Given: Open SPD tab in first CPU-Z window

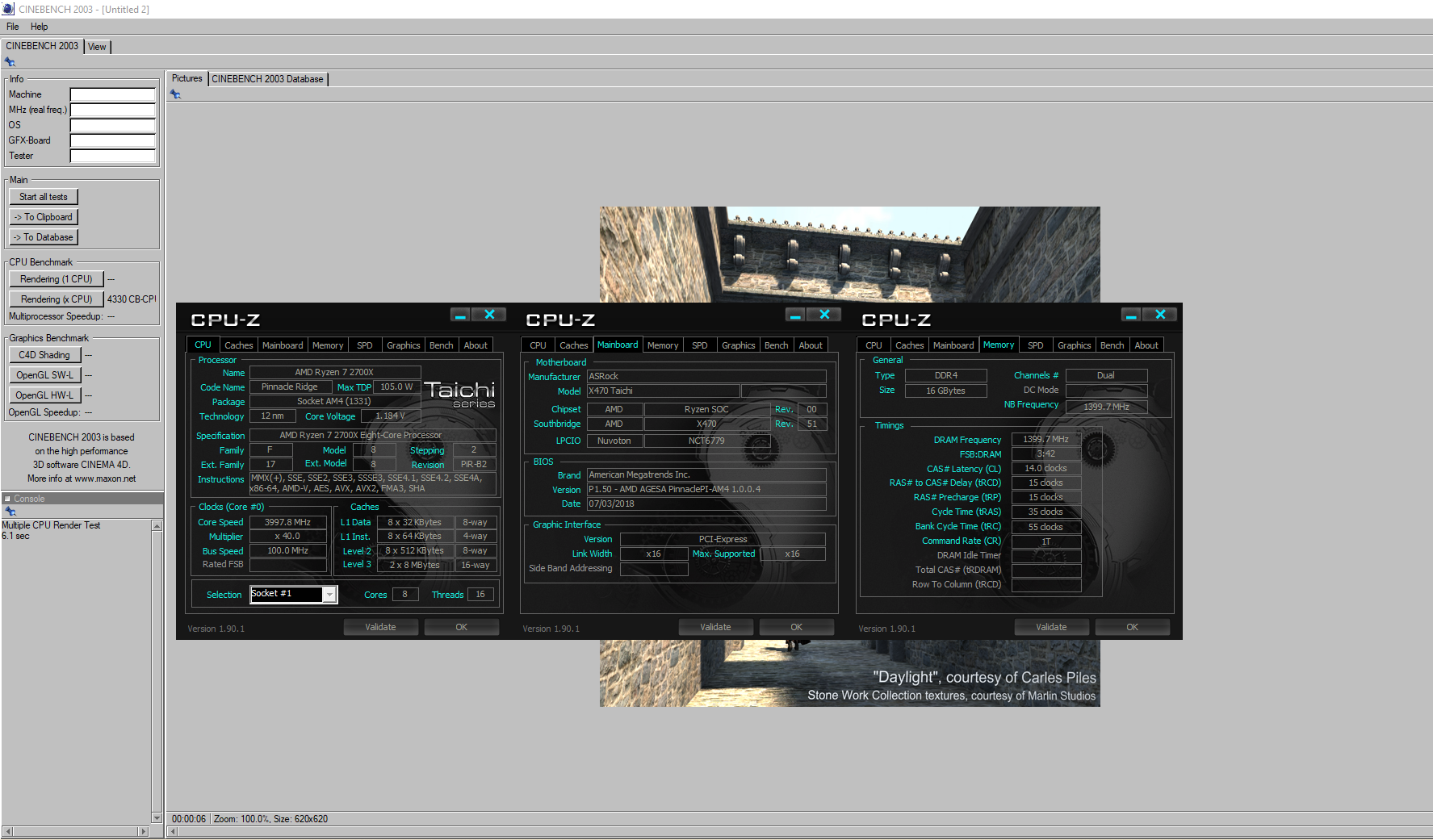Looking at the screenshot, I should click(x=365, y=345).
